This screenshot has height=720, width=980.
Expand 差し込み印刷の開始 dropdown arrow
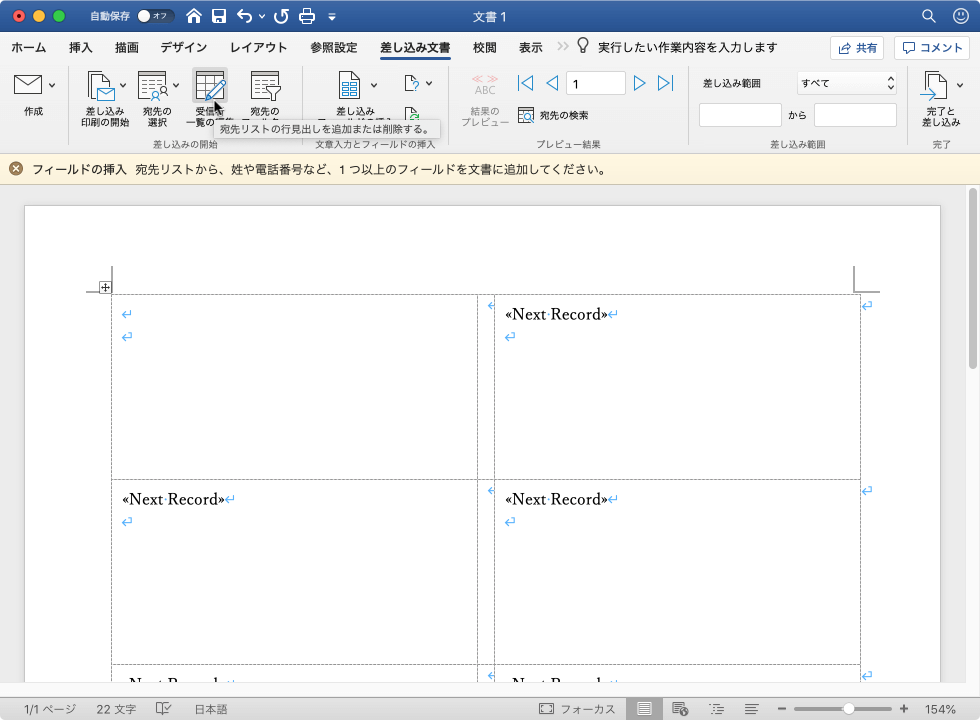123,86
